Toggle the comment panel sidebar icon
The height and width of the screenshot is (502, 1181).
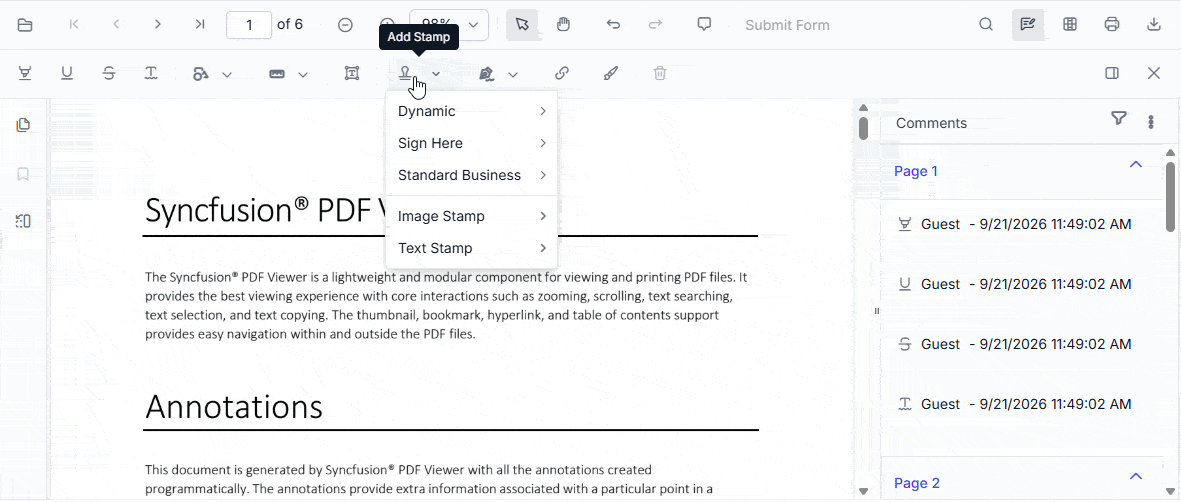(x=1112, y=73)
